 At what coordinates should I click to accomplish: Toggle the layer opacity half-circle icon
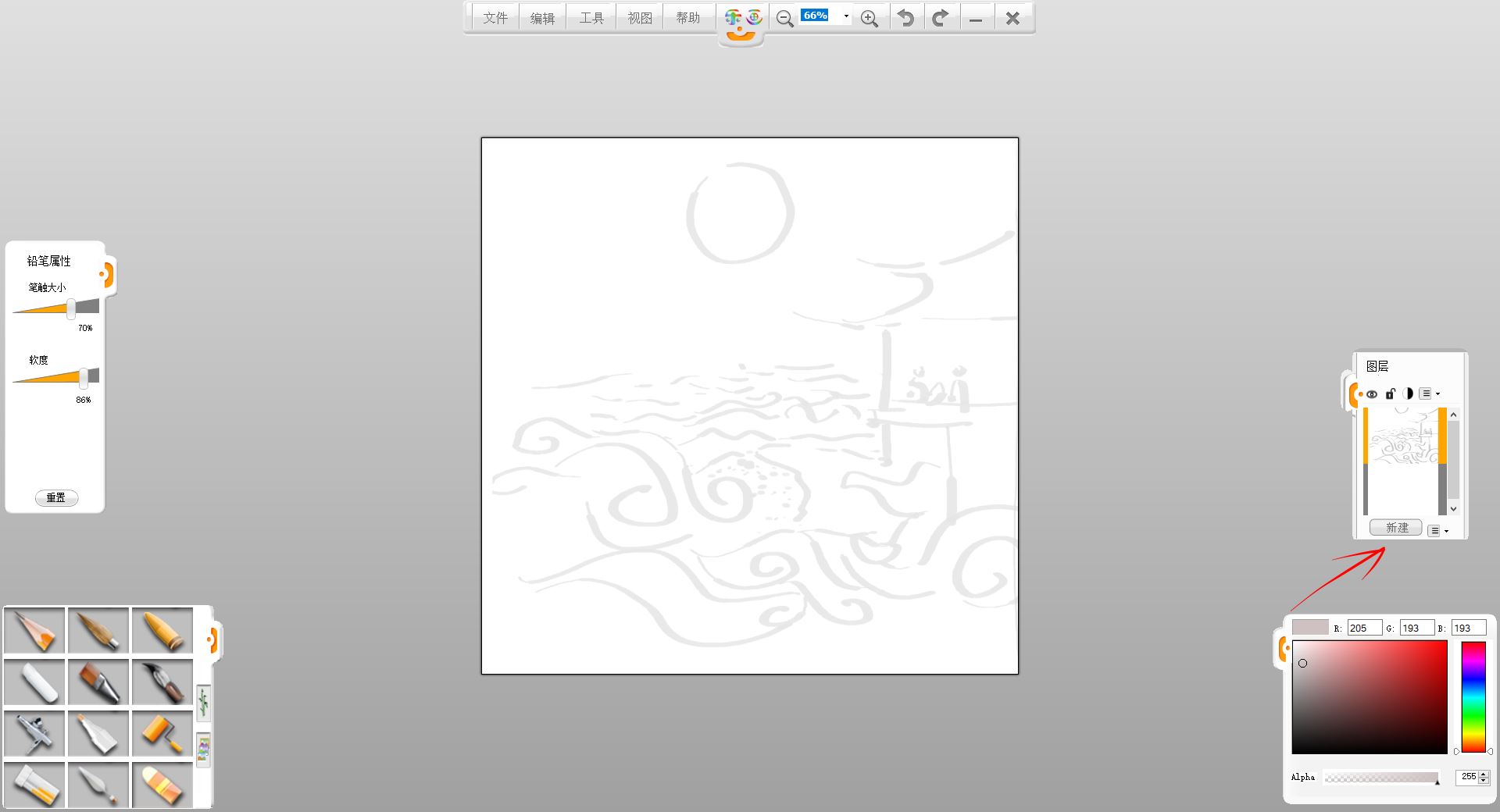pos(1407,394)
